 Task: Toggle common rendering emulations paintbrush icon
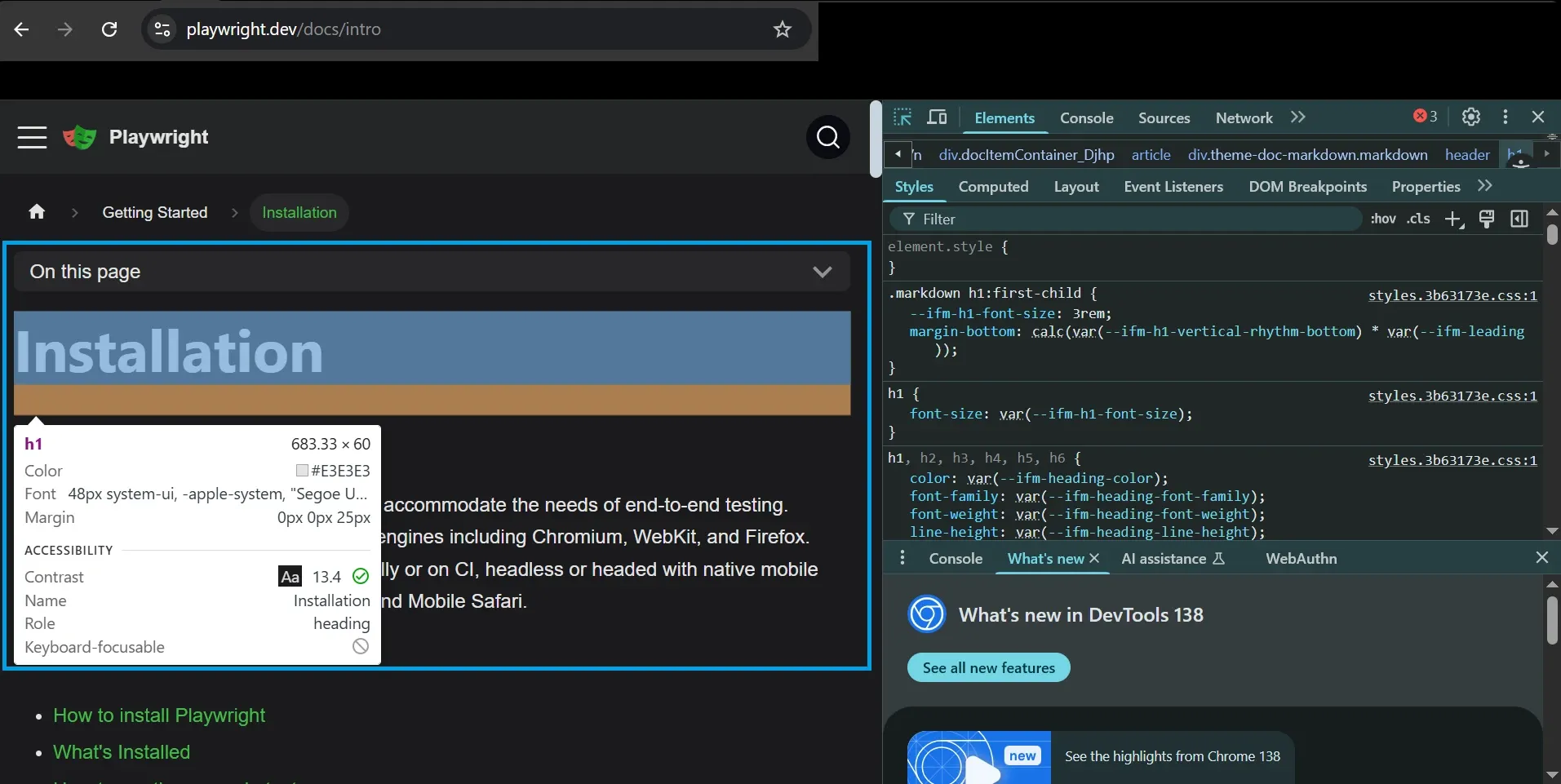(1487, 219)
